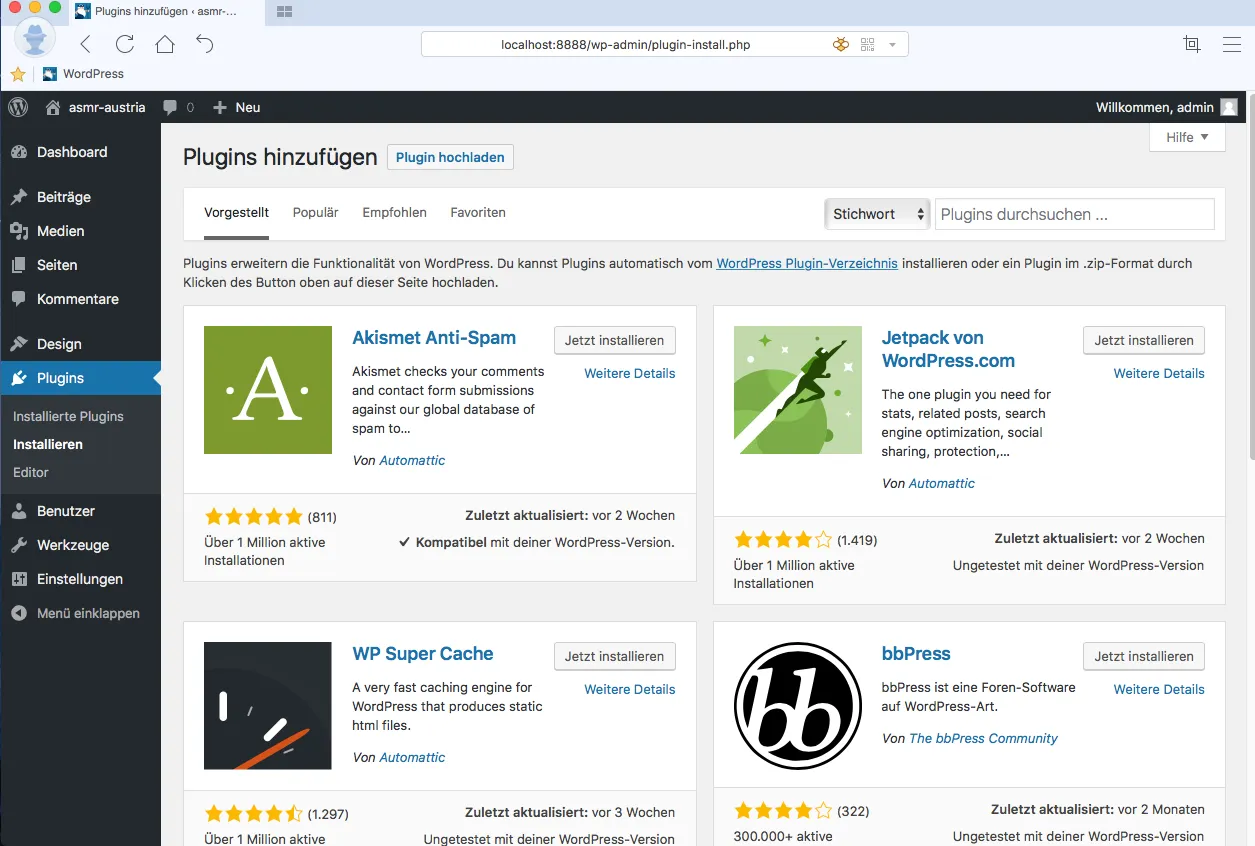Image resolution: width=1255 pixels, height=846 pixels.
Task: Open Einstellungen in sidebar
Action: tap(80, 579)
